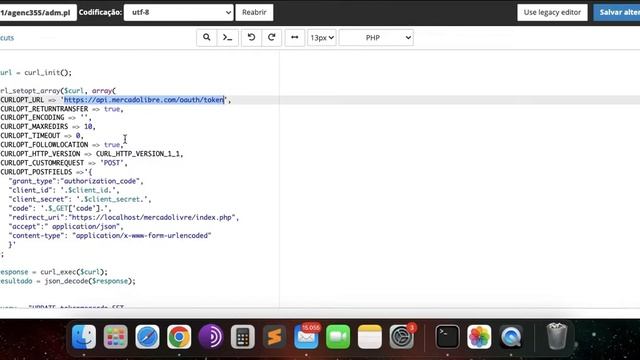Click the curl_setopt_array line
Screen dimensions: 640x360
point(58,91)
